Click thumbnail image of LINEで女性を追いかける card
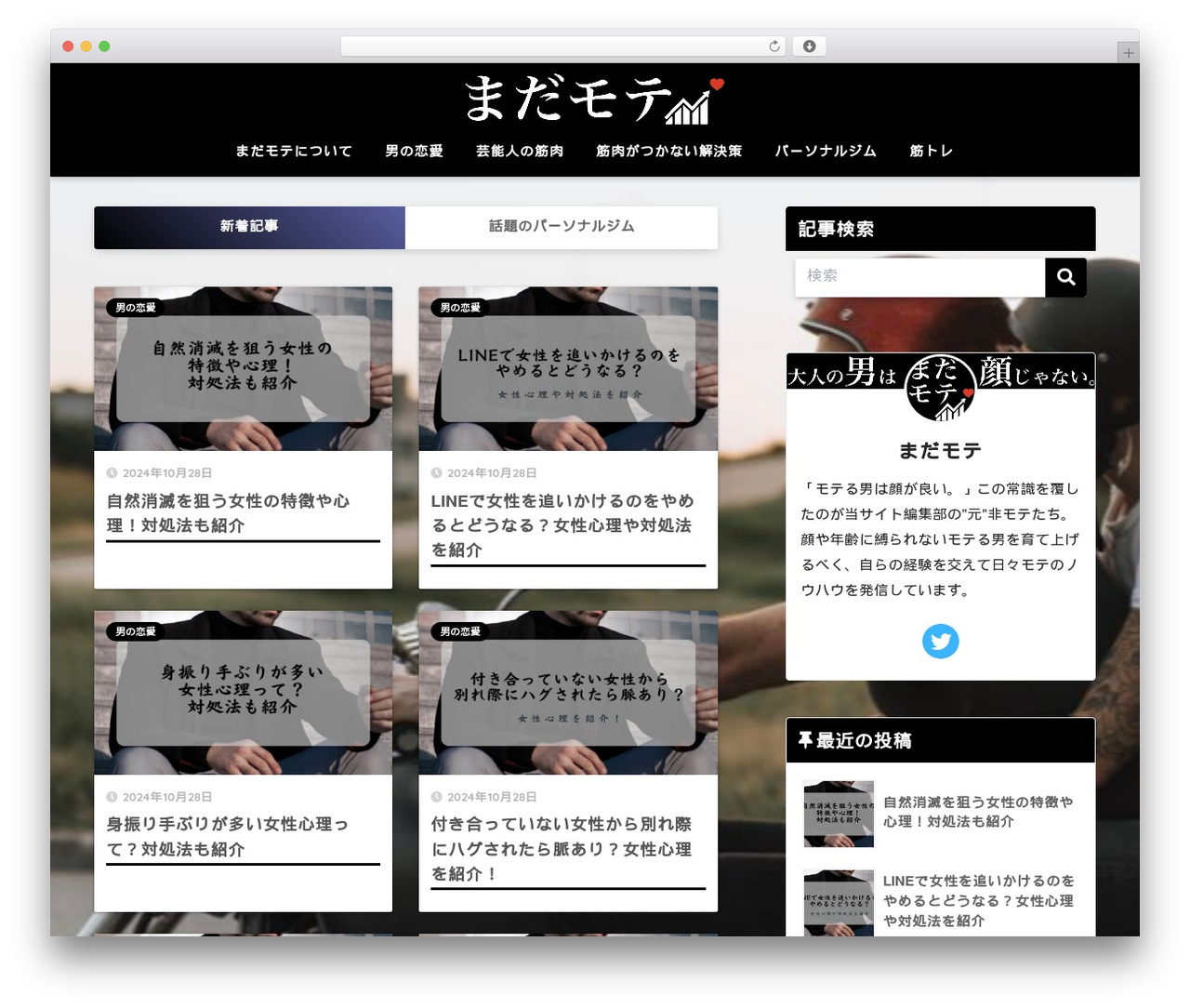Screen dimensions: 1190x1008 [568, 369]
